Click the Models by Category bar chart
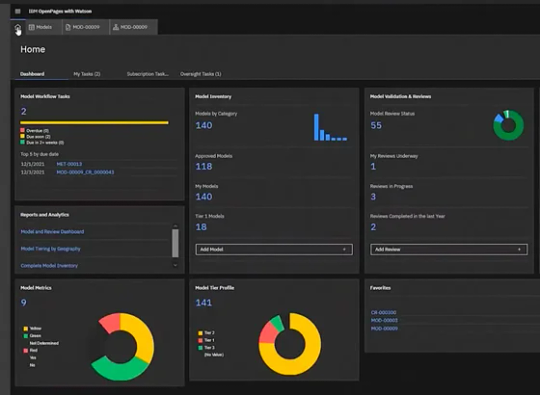This screenshot has height=395, width=540. 330,127
